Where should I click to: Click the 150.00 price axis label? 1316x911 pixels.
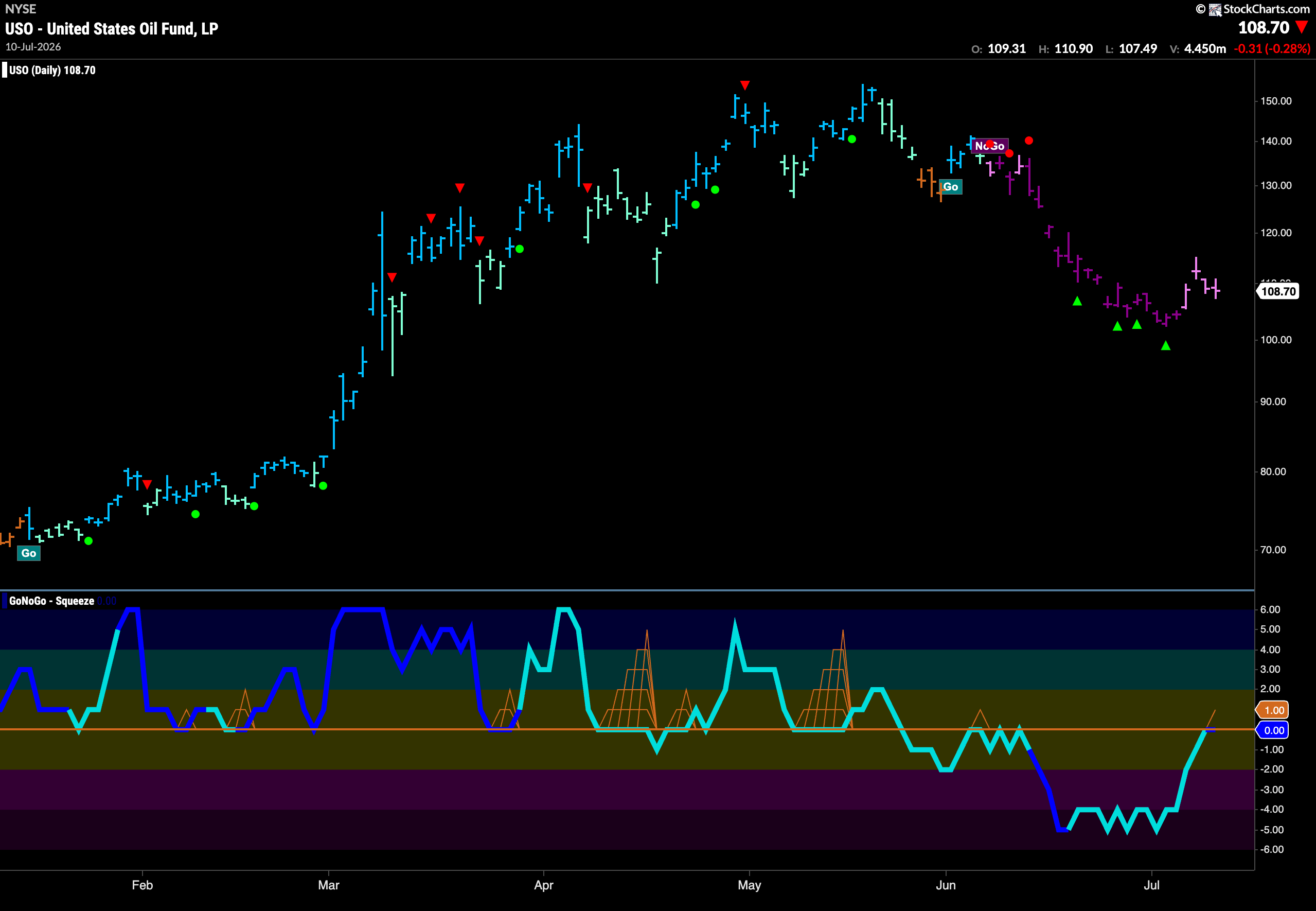click(x=1276, y=101)
